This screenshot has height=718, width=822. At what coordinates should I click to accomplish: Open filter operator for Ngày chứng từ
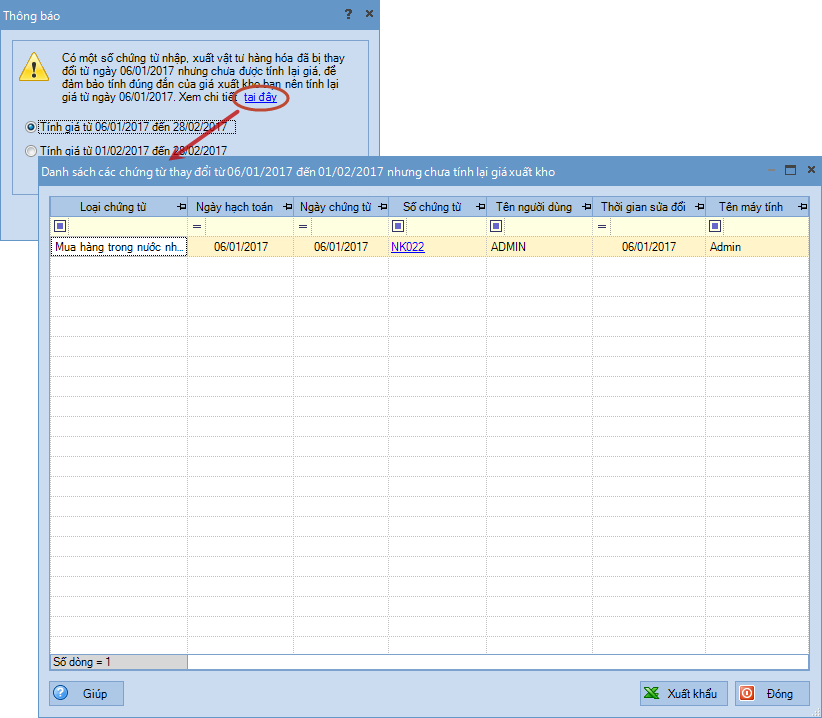(302, 226)
